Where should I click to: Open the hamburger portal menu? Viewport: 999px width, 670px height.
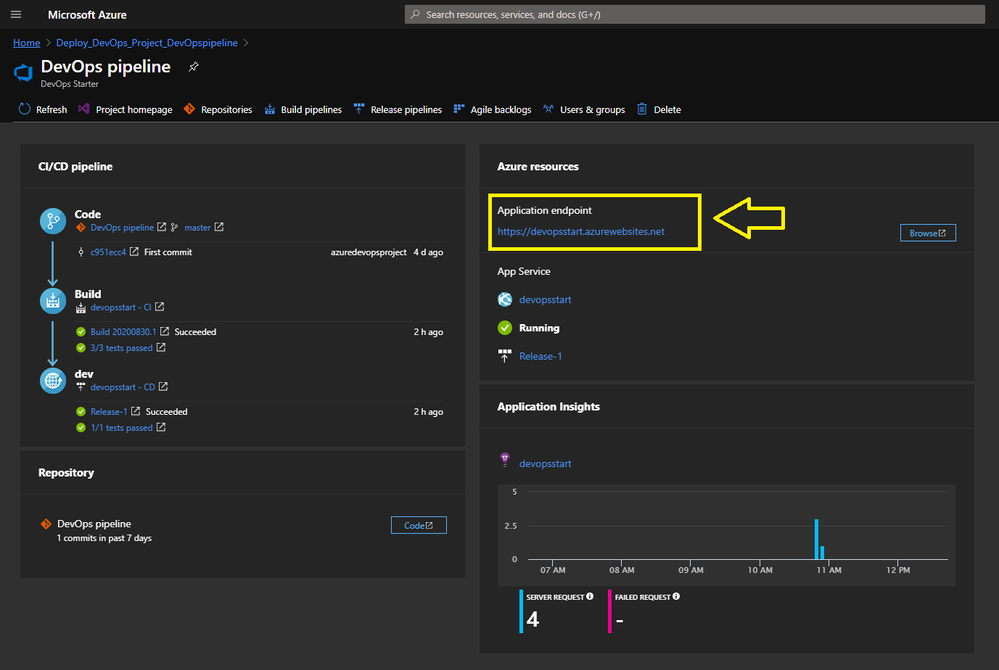point(16,14)
